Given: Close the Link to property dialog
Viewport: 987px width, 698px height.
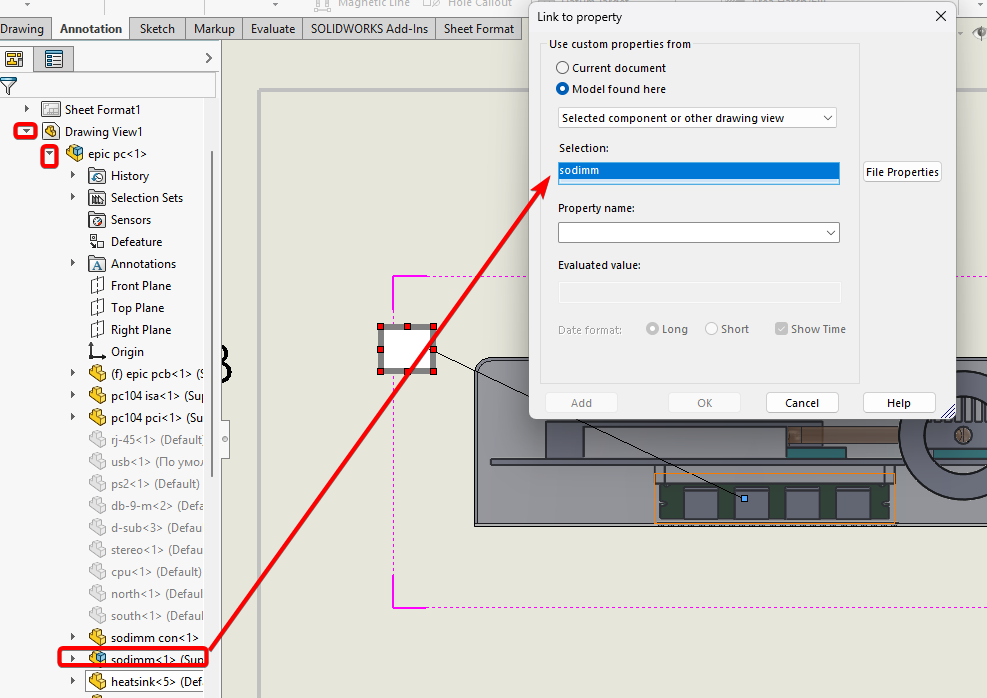Looking at the screenshot, I should pyautogui.click(x=940, y=16).
